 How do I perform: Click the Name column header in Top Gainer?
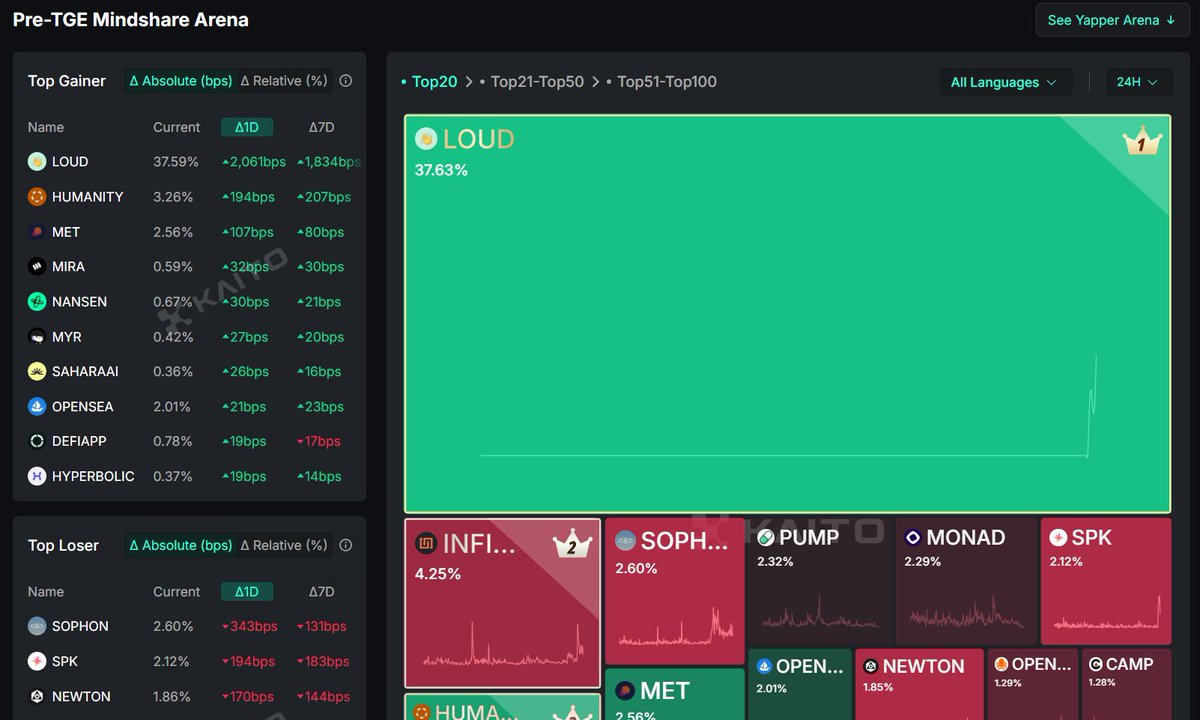pyautogui.click(x=46, y=127)
